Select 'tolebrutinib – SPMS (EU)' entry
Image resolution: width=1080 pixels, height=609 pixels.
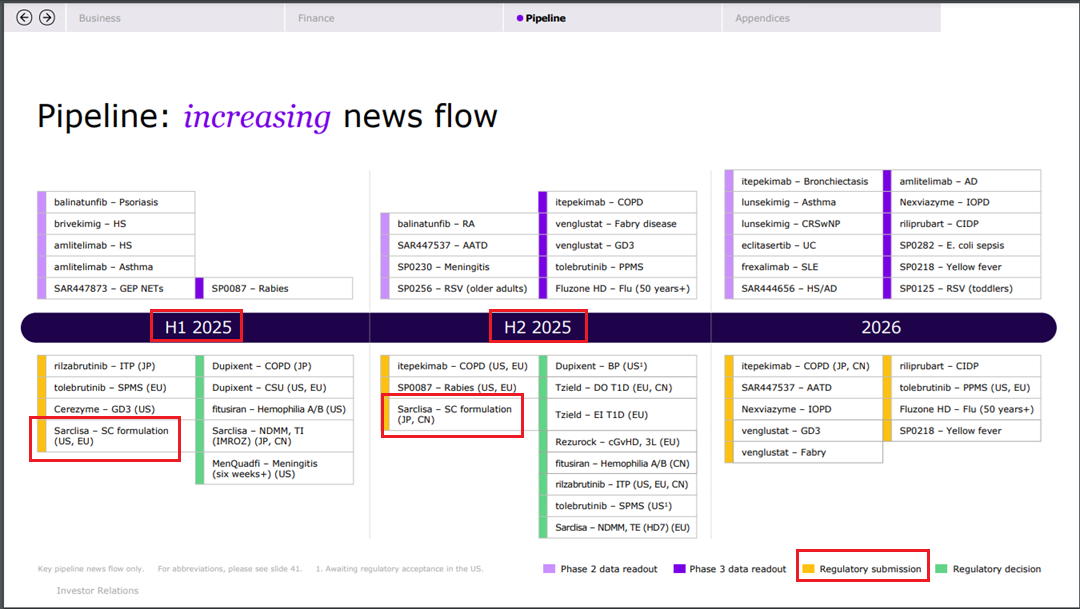pyautogui.click(x=116, y=388)
